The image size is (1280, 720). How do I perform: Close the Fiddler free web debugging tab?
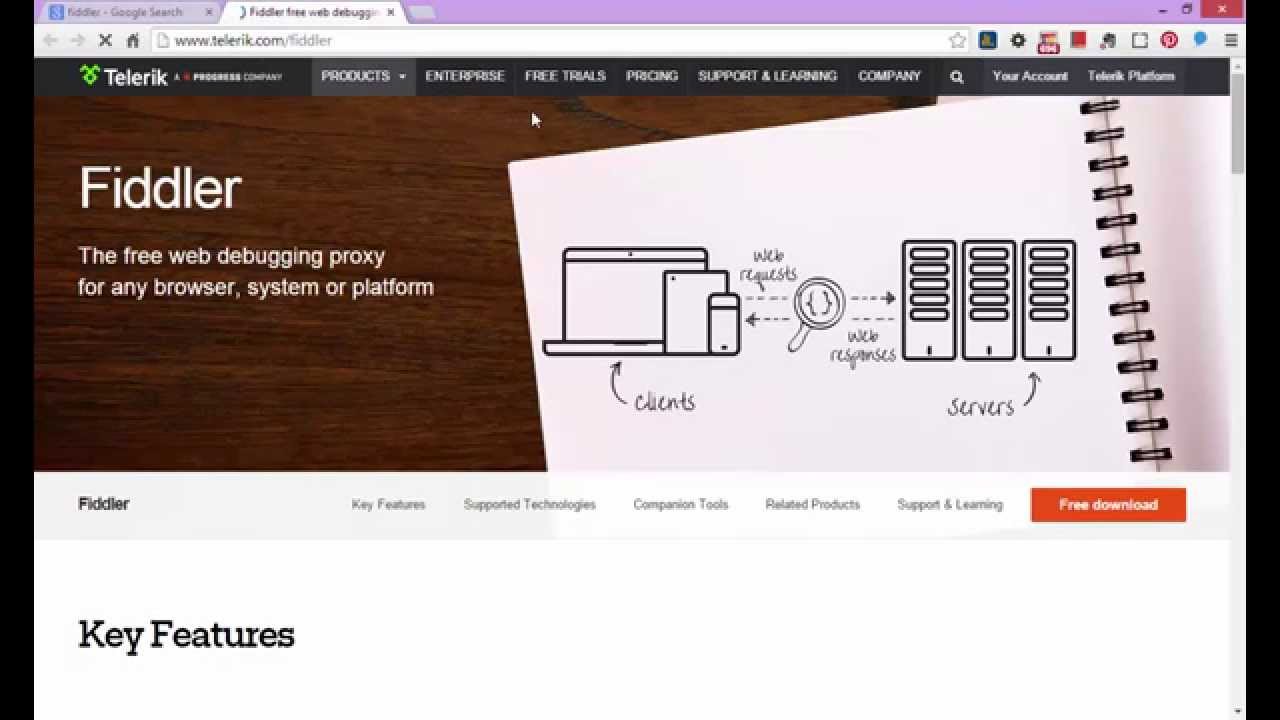392,12
